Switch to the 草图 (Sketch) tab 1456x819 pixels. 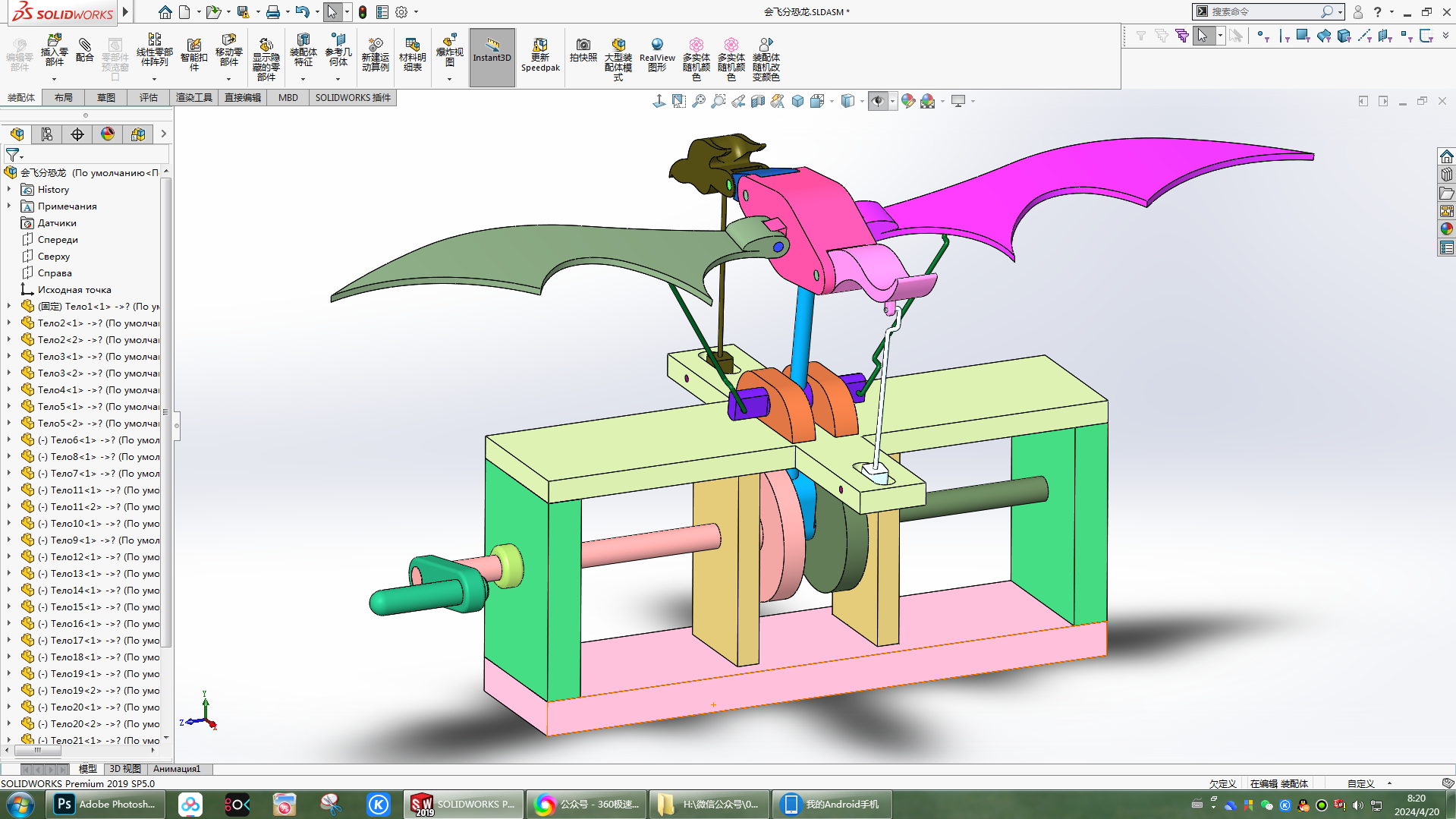tap(106, 97)
